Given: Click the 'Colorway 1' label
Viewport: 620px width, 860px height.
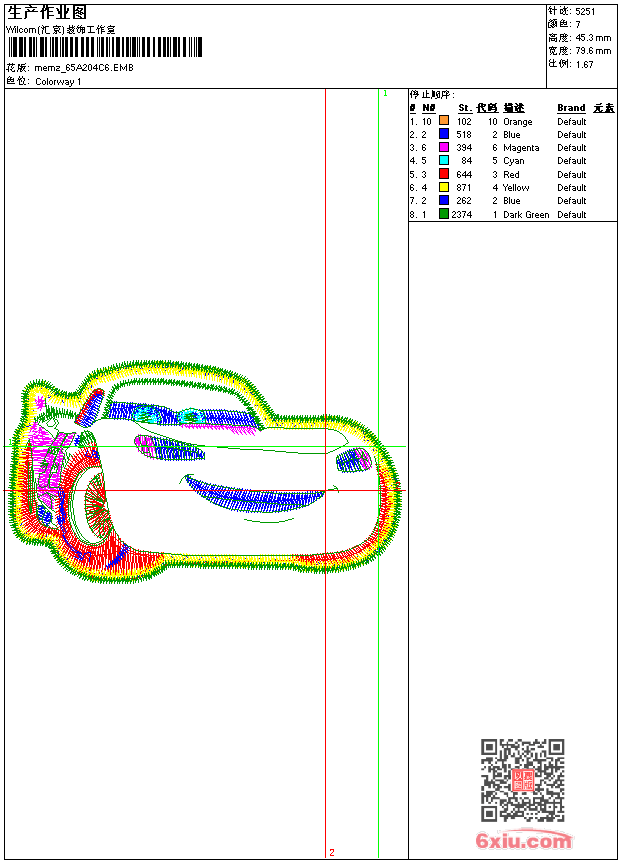Looking at the screenshot, I should click(58, 82).
